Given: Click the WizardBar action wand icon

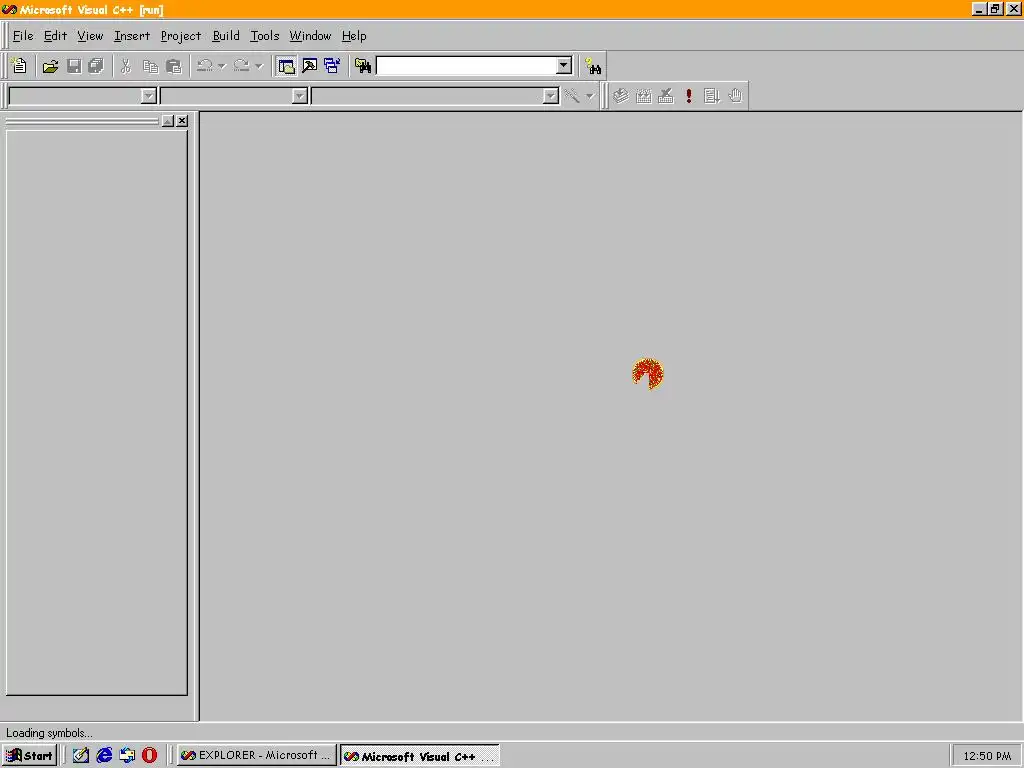Looking at the screenshot, I should point(572,96).
